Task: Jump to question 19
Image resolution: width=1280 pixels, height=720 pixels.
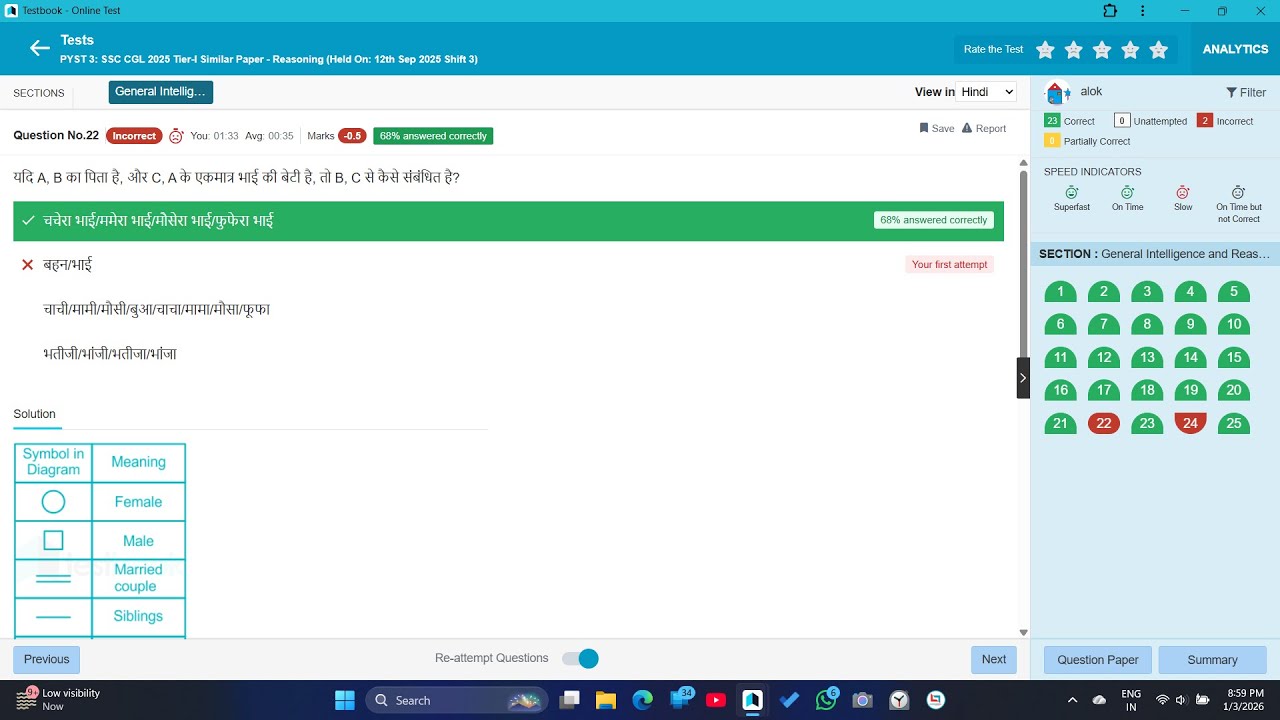Action: pos(1190,390)
